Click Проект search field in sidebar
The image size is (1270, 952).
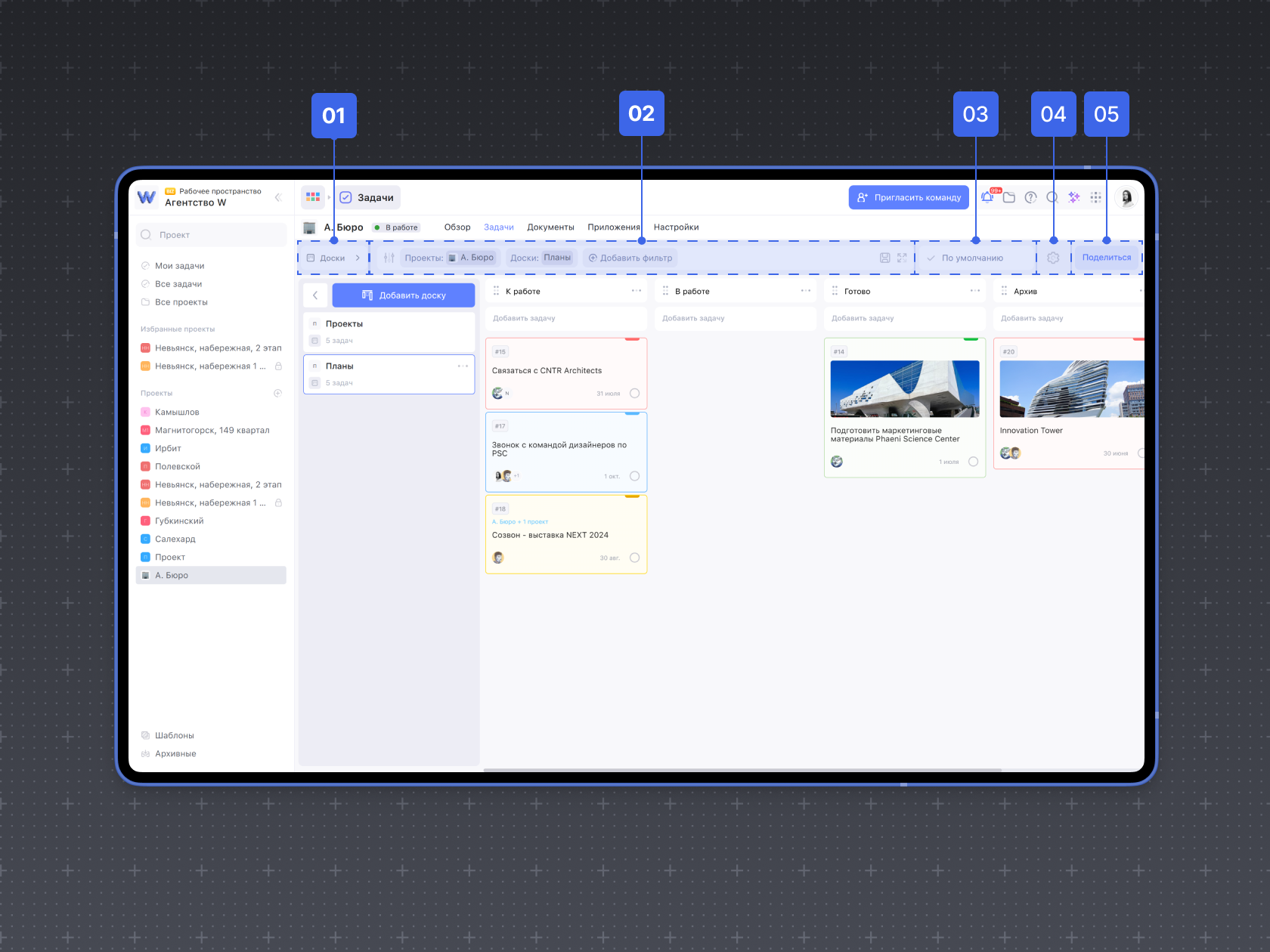tap(211, 235)
